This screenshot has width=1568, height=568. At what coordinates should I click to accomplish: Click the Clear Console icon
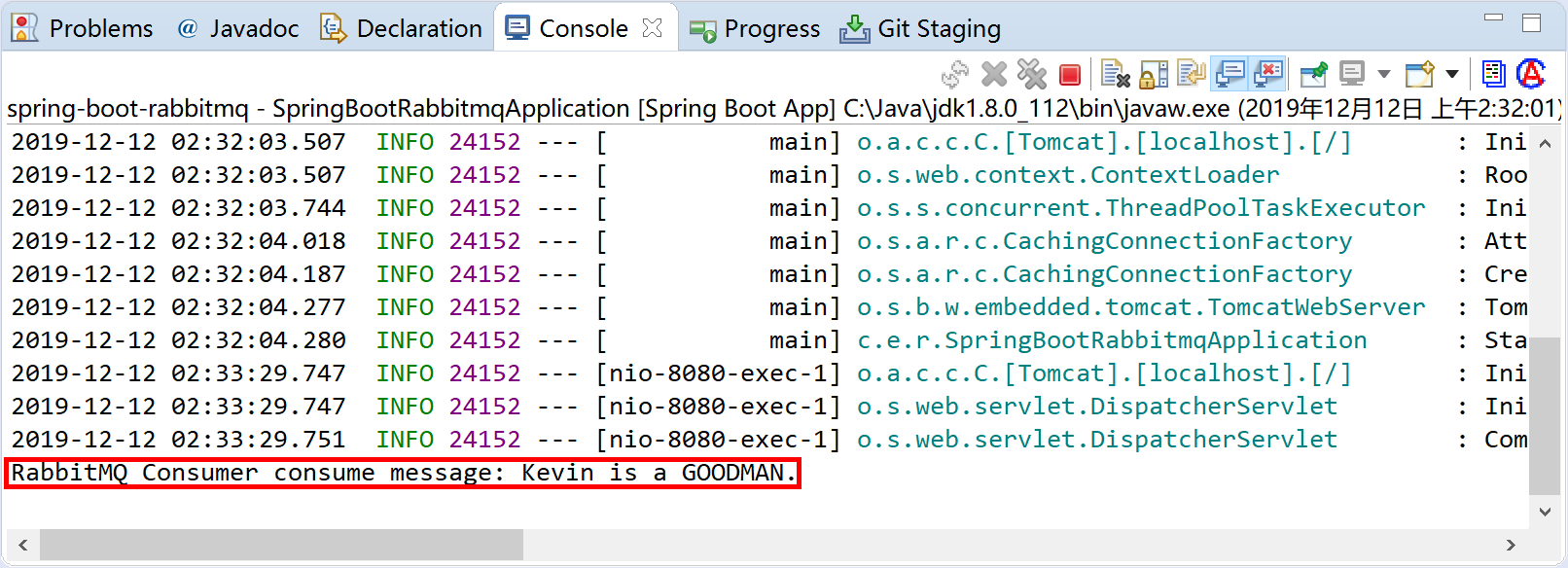(x=1115, y=75)
